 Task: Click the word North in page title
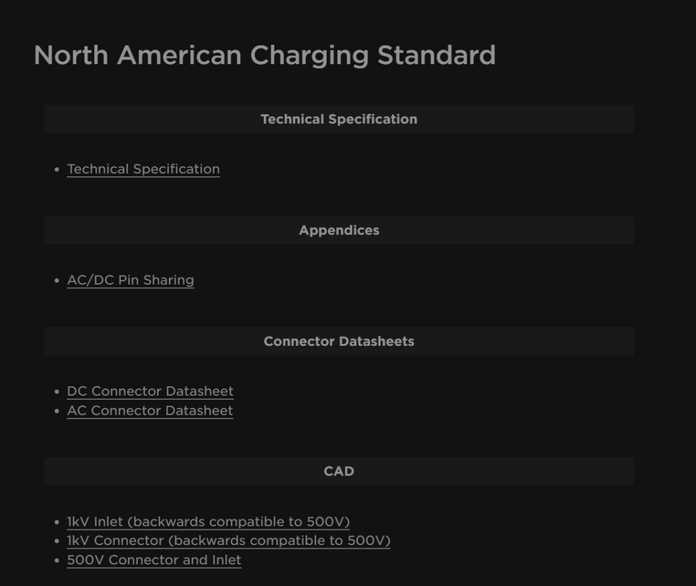click(71, 55)
